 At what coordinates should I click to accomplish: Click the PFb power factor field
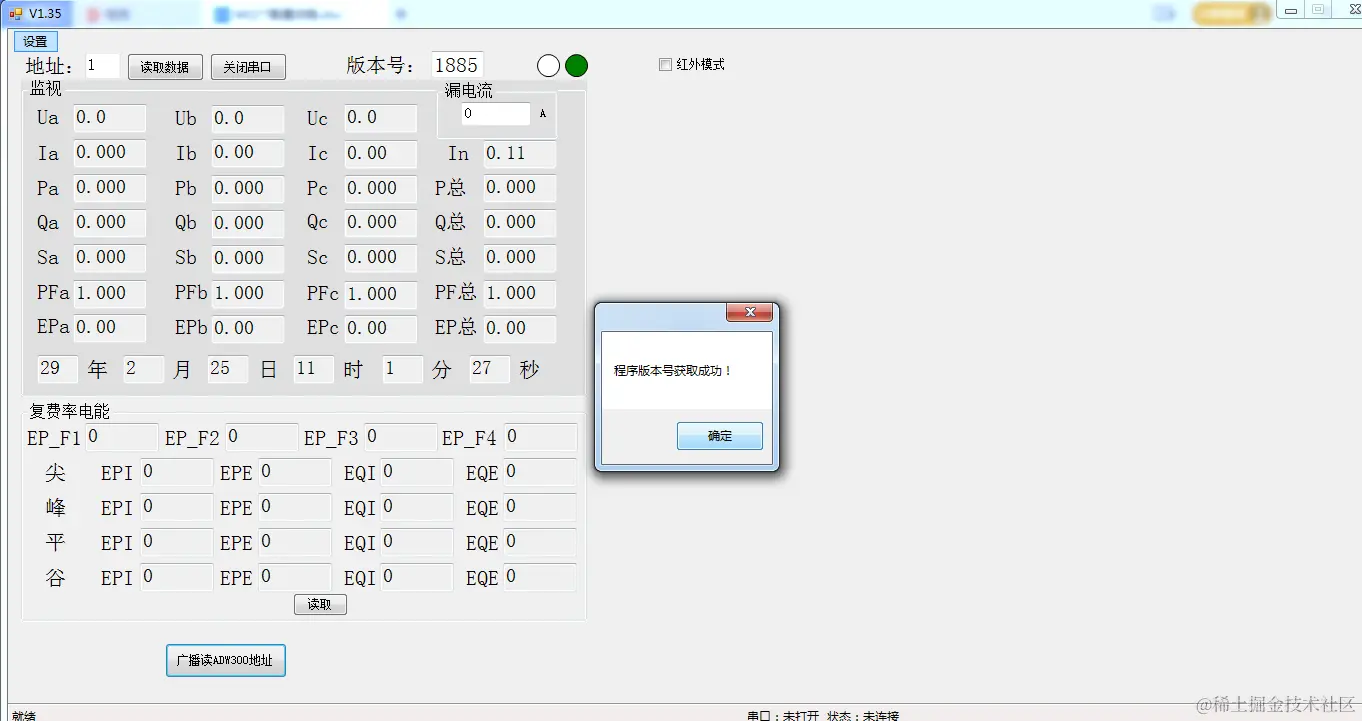pyautogui.click(x=247, y=294)
